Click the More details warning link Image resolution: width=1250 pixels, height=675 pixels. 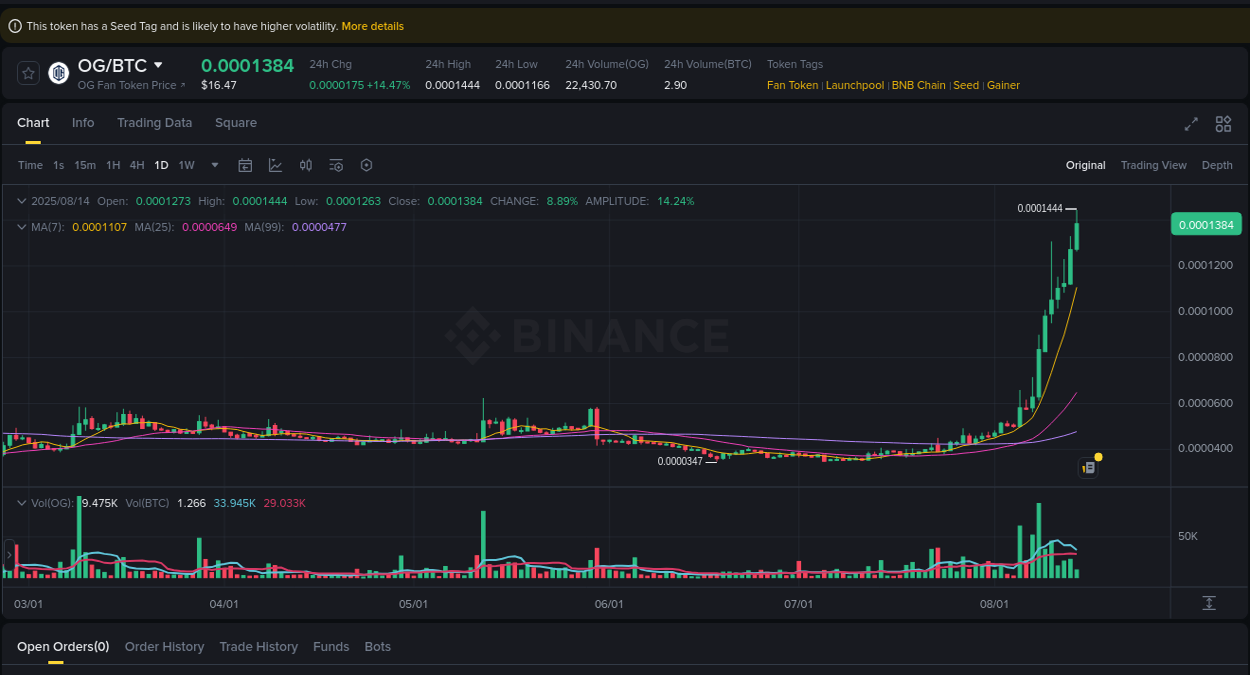tap(372, 25)
